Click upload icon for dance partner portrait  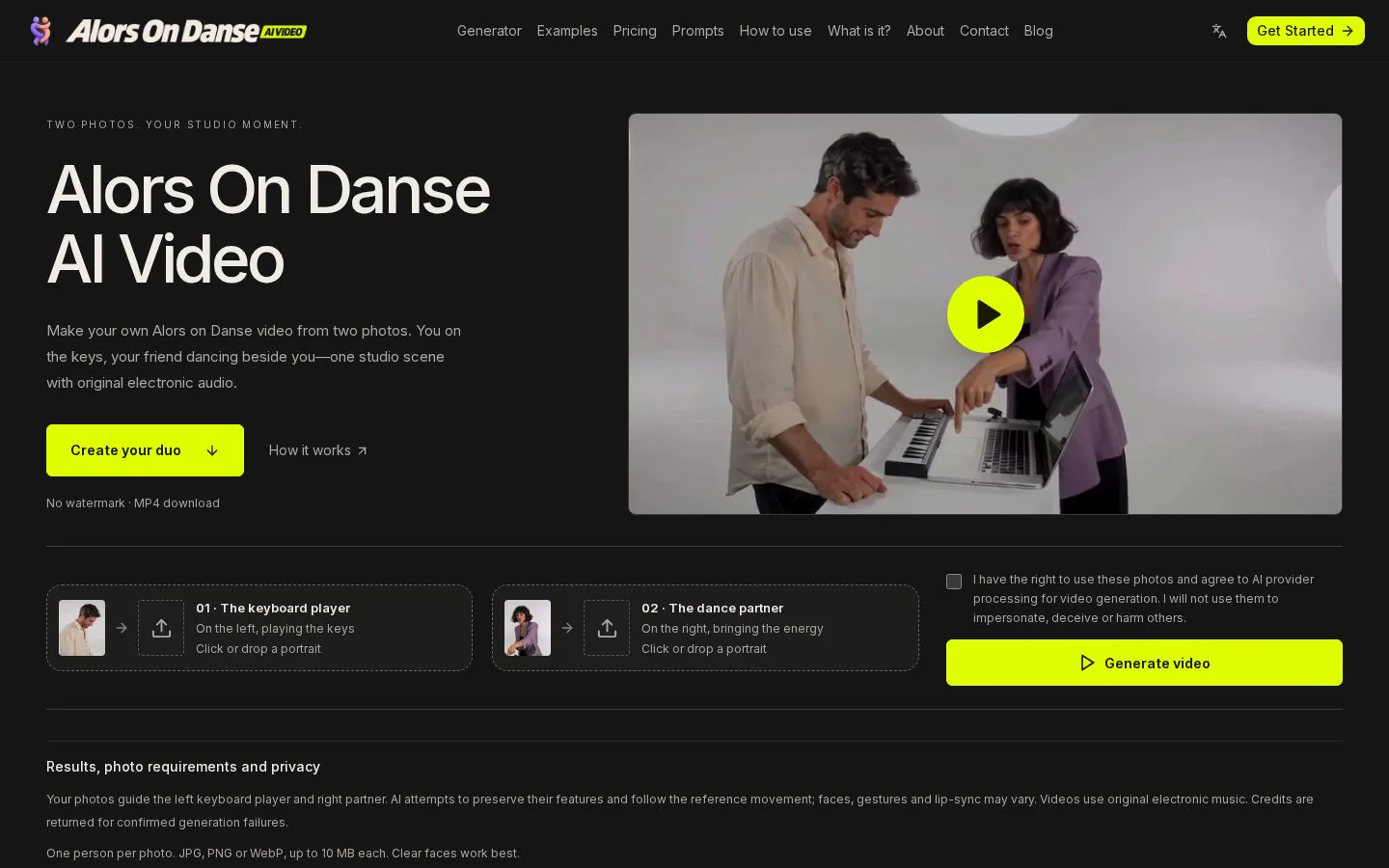tap(607, 628)
